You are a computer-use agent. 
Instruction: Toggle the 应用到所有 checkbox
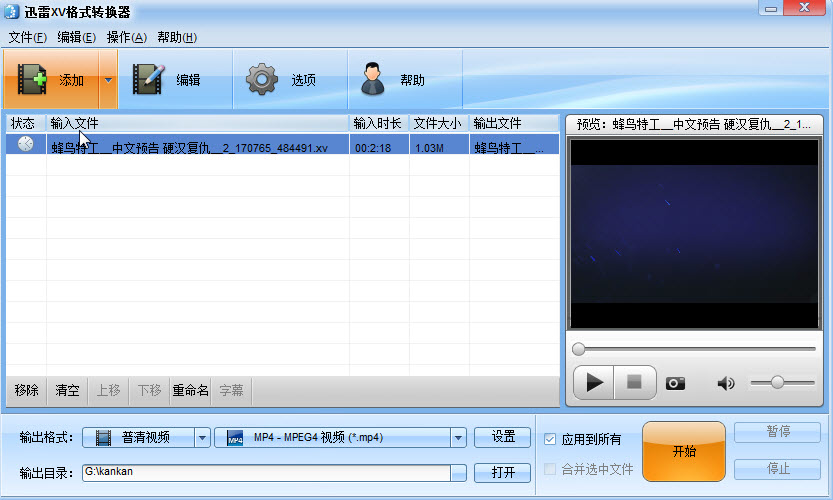coord(550,439)
